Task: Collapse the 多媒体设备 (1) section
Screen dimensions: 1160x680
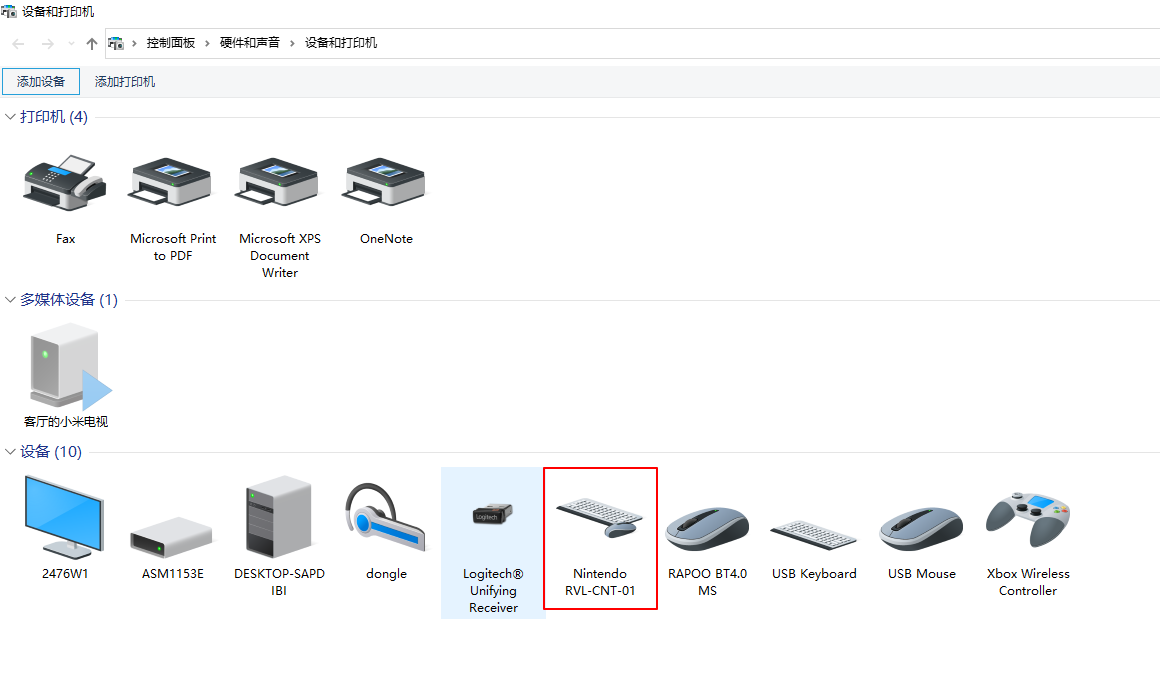Action: [x=10, y=300]
